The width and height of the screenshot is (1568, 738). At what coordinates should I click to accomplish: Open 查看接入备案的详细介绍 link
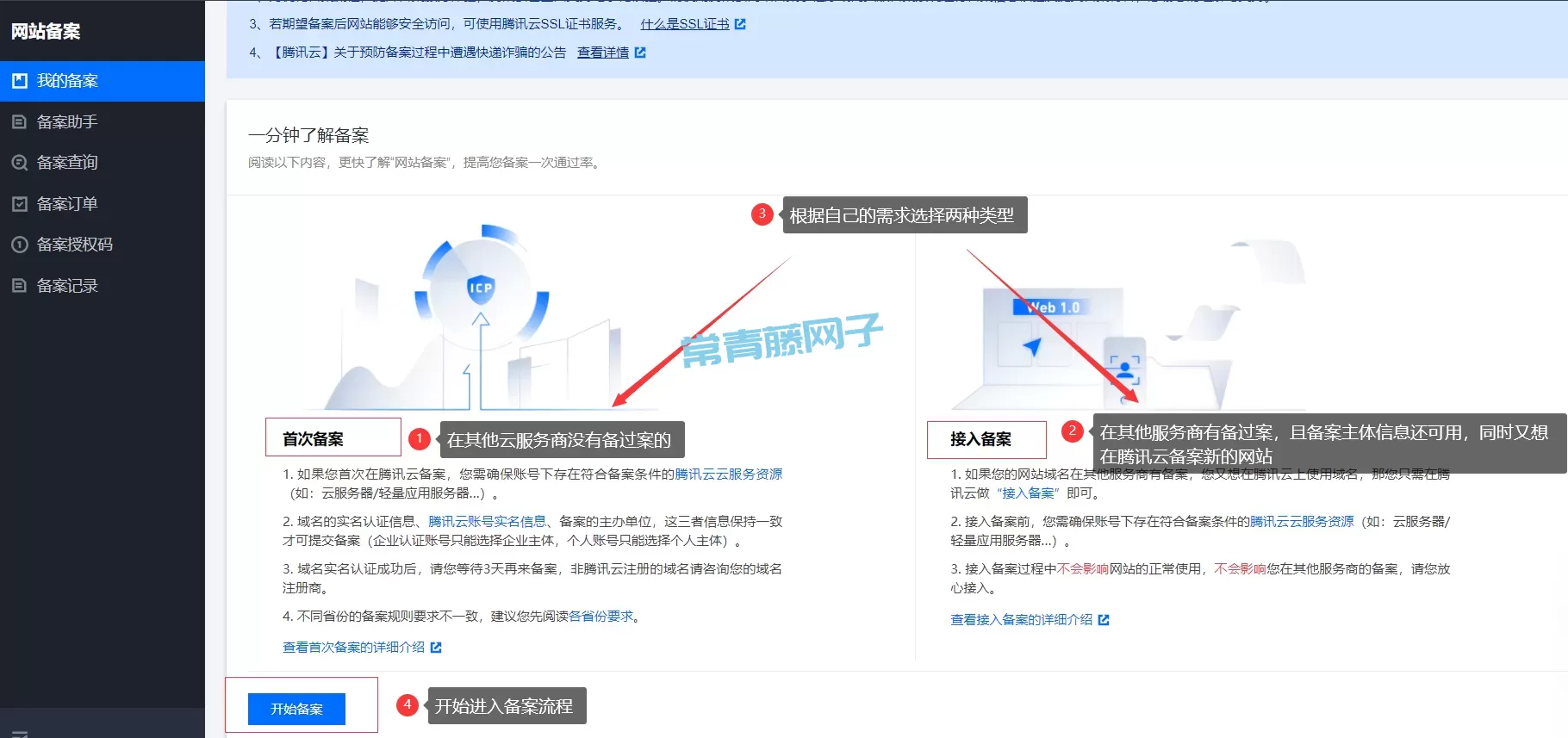coord(1021,620)
